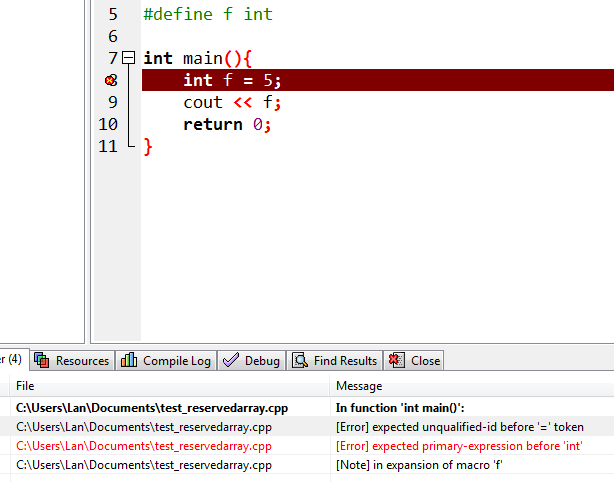Click the "cout << f;" code line
This screenshot has width=614, height=482.
click(x=232, y=103)
